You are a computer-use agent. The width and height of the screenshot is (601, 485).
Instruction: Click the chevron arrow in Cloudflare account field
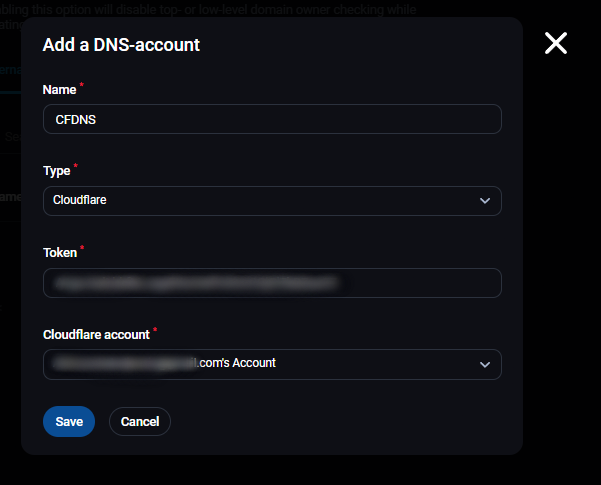pos(485,364)
